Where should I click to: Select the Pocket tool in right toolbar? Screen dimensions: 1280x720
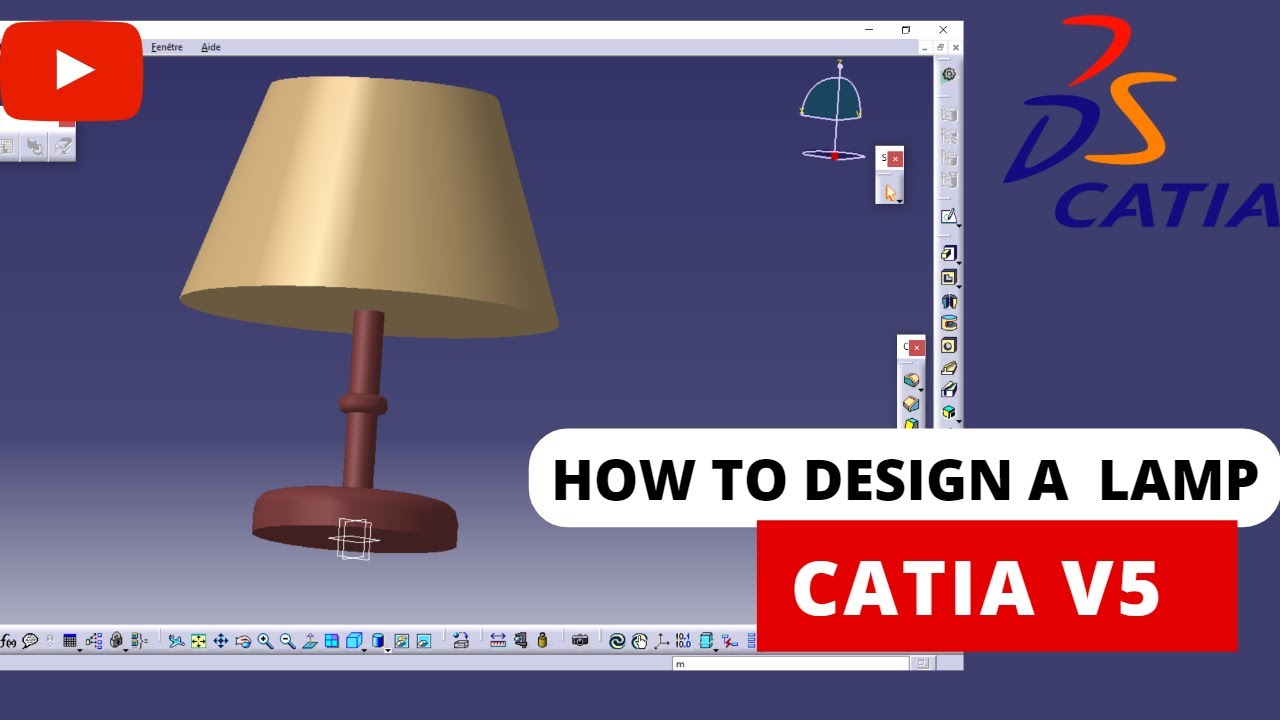point(949,278)
